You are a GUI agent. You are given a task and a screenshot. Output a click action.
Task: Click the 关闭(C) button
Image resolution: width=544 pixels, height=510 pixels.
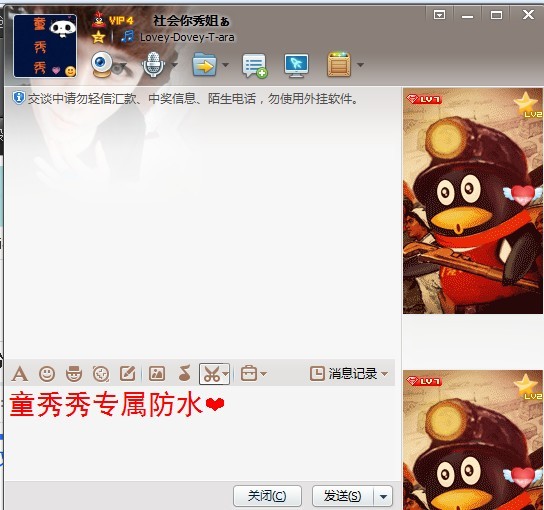(x=267, y=496)
